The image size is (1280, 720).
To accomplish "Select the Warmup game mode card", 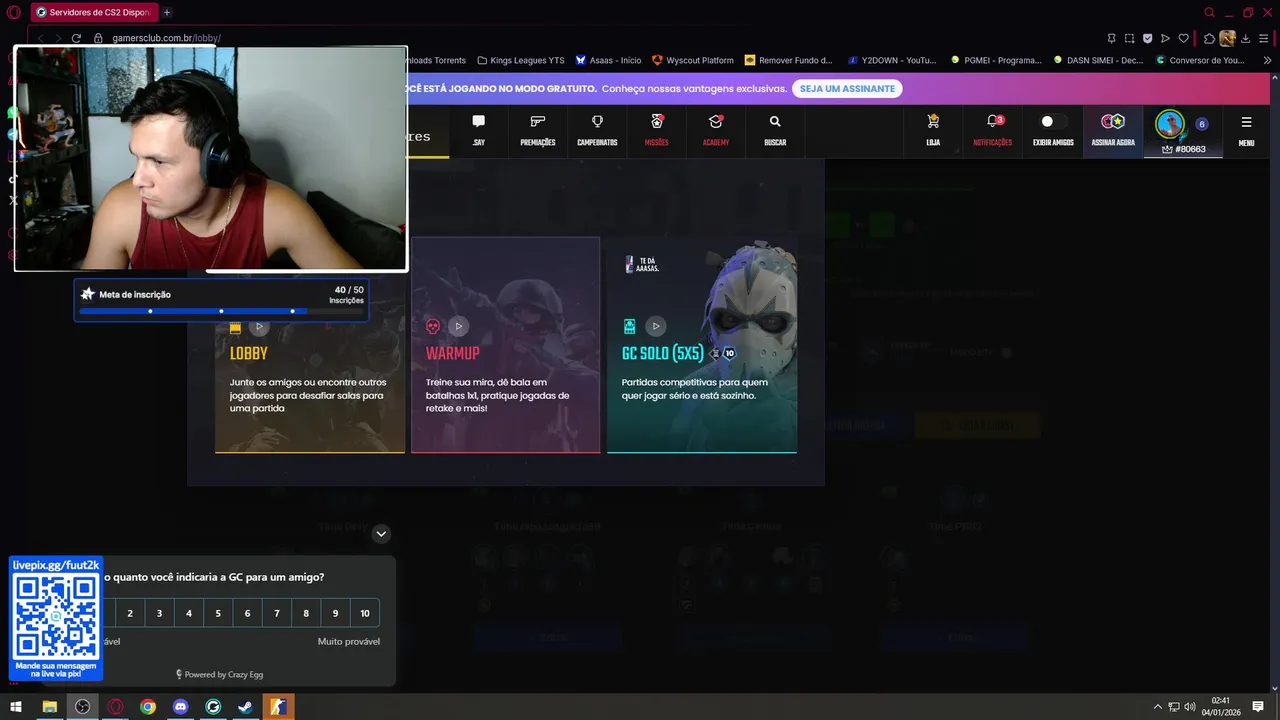I will point(505,345).
